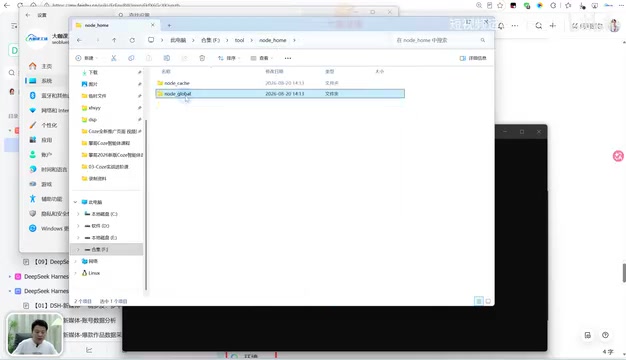Click the Name column header
Screen dimensions: 626x360
166,71
